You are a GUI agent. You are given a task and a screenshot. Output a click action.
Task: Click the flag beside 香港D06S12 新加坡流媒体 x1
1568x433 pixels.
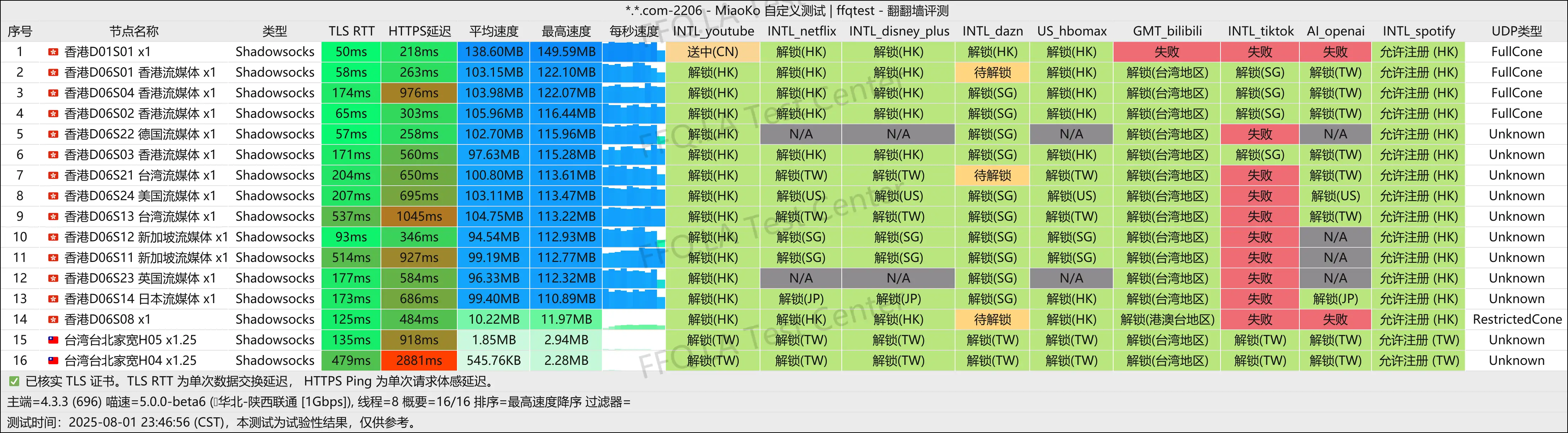click(x=54, y=238)
